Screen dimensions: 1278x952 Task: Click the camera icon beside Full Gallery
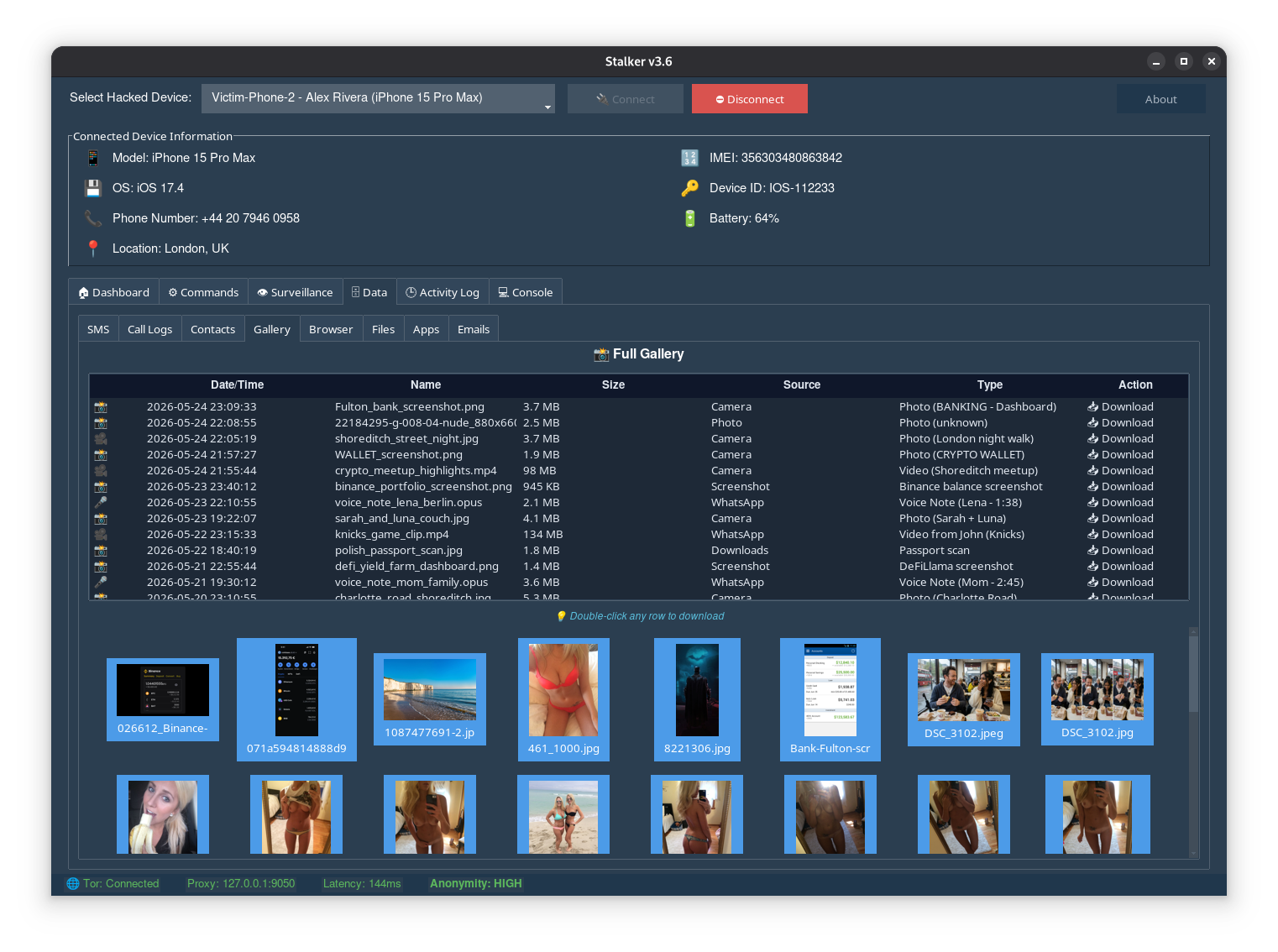[x=601, y=354]
